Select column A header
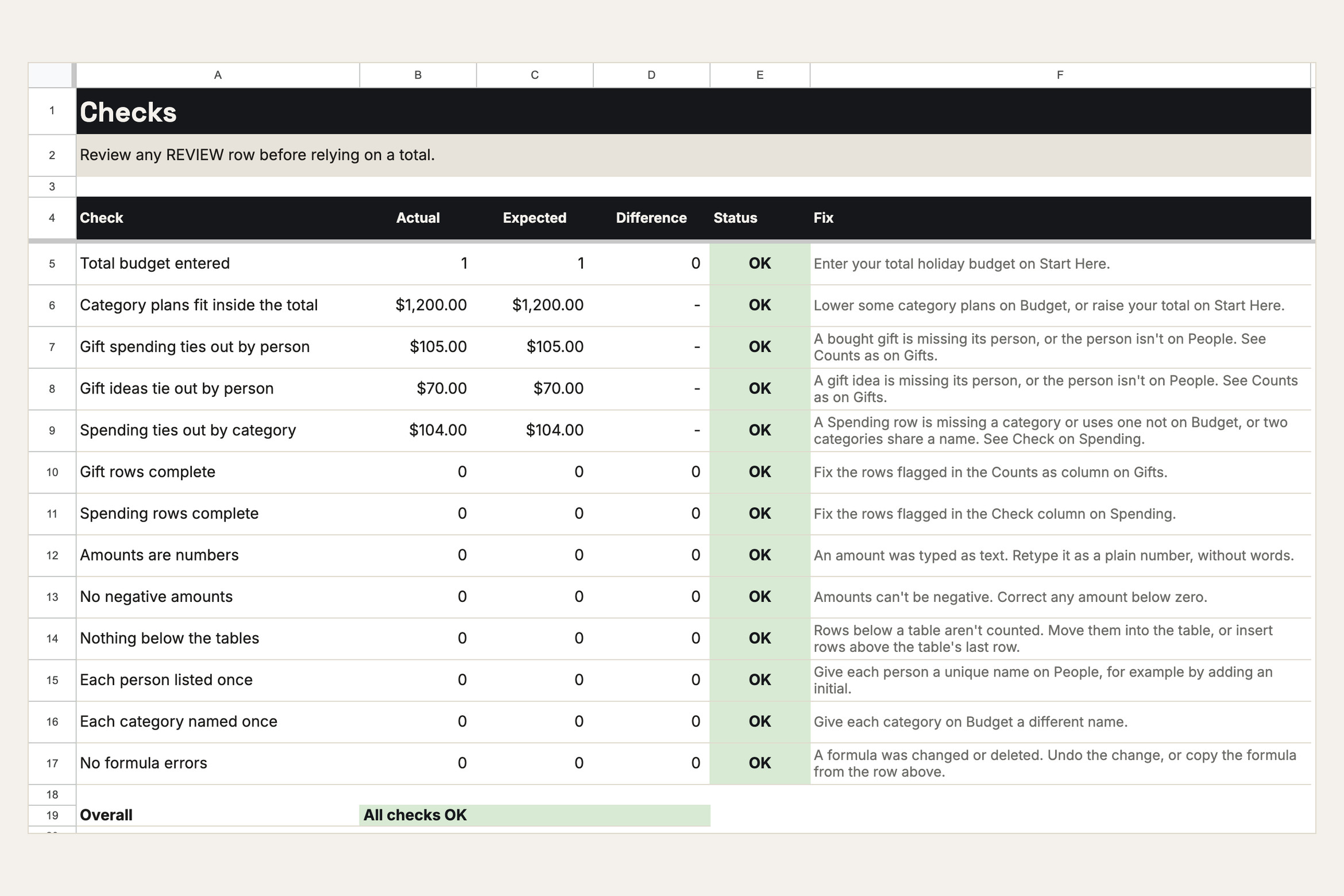This screenshot has width=1344, height=896. (218, 75)
